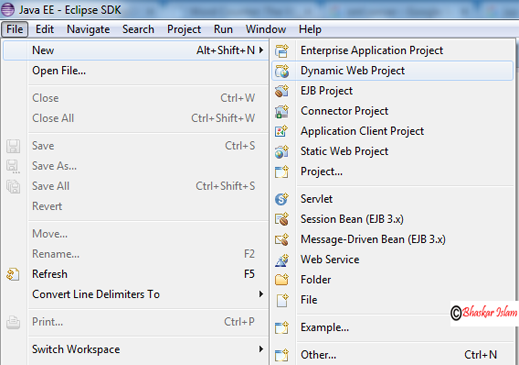519x365 pixels.
Task: Expand Convert Line Delimiters To submenu arrow
Action: point(261,294)
